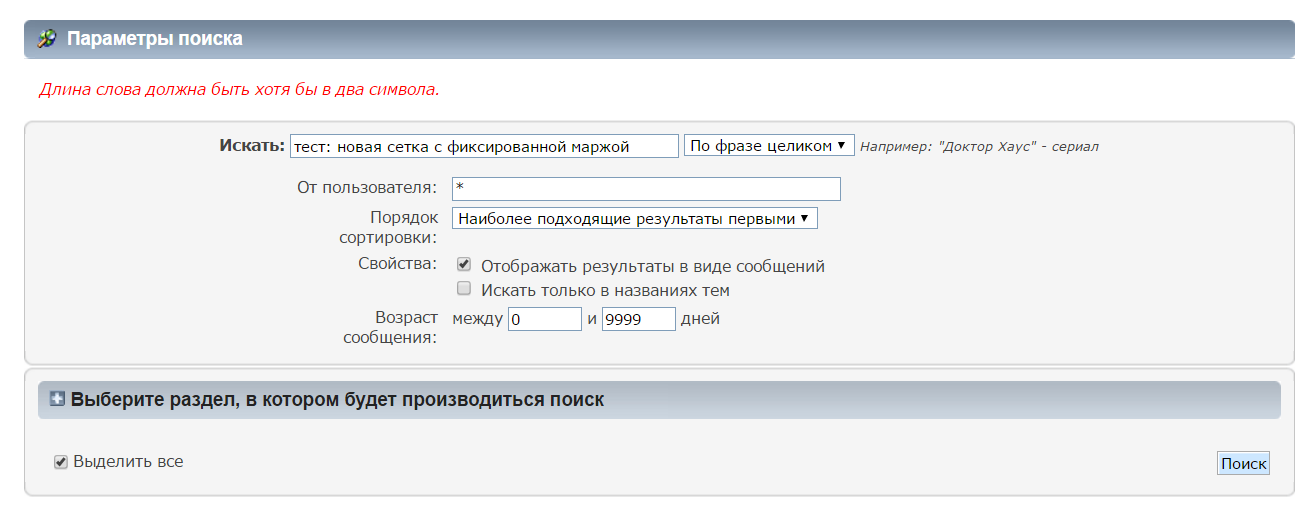This screenshot has height=507, width=1297.
Task: Click the "Например: Доктор Хаус" hint text
Action: coord(979,146)
